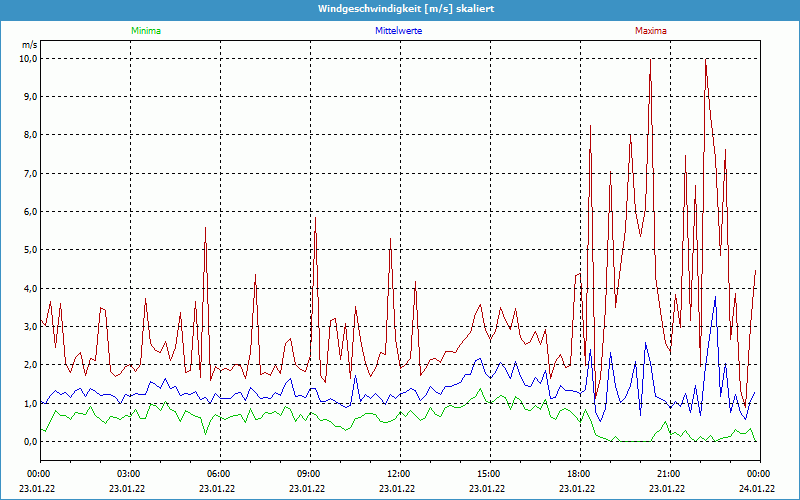Click the 4,0 y-axis value
This screenshot has height=500, width=800.
[31, 288]
